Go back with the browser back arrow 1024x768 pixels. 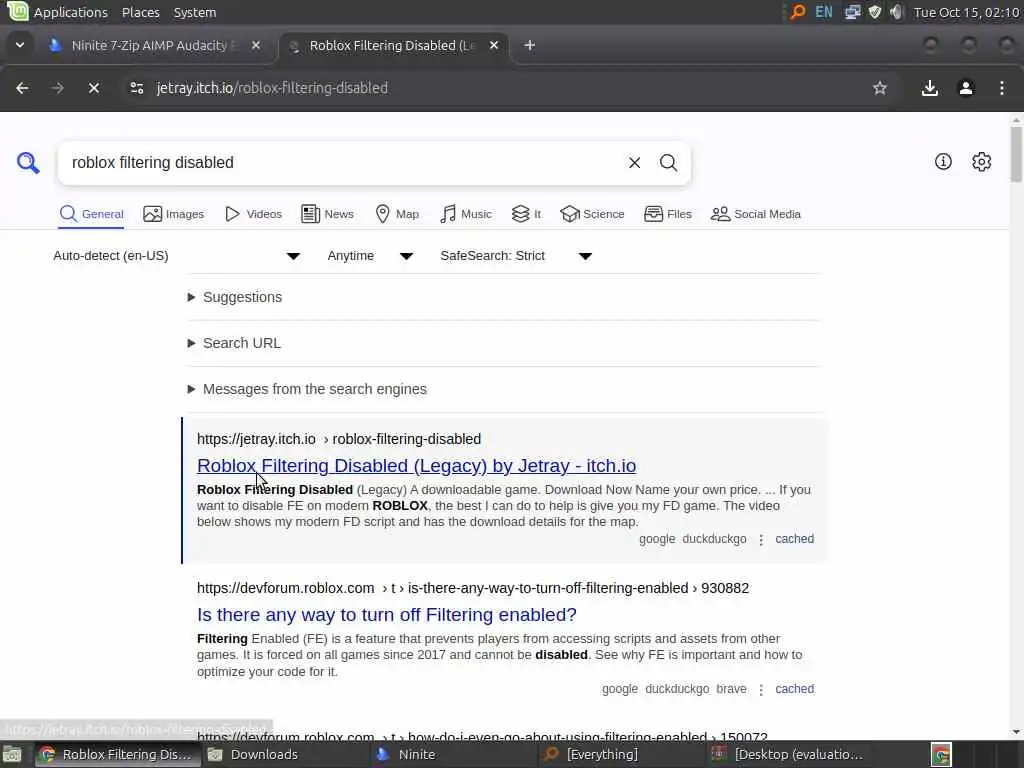[22, 88]
